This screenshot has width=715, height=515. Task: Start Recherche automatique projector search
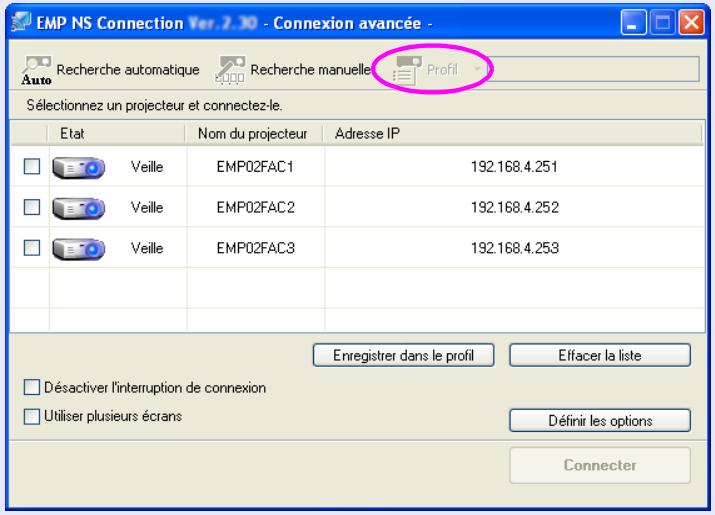pyautogui.click(x=111, y=70)
